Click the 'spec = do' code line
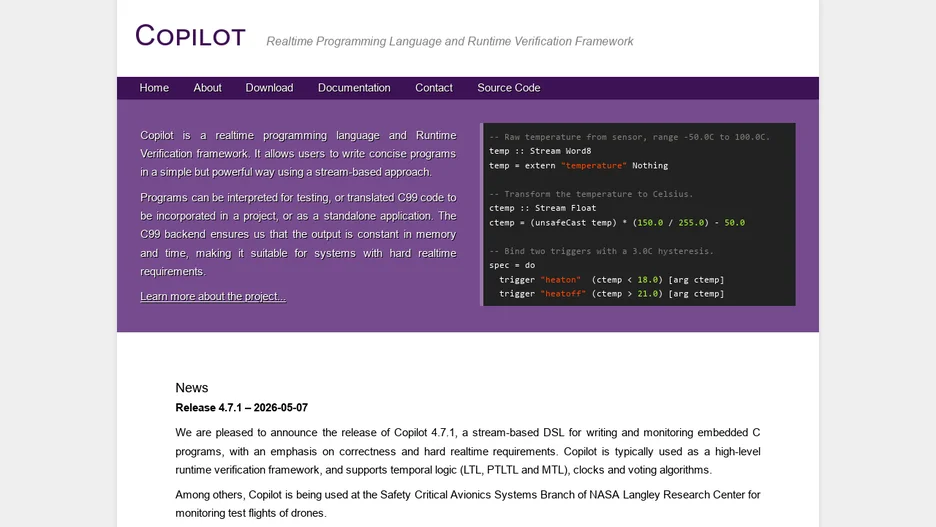This screenshot has width=936, height=527. (512, 265)
